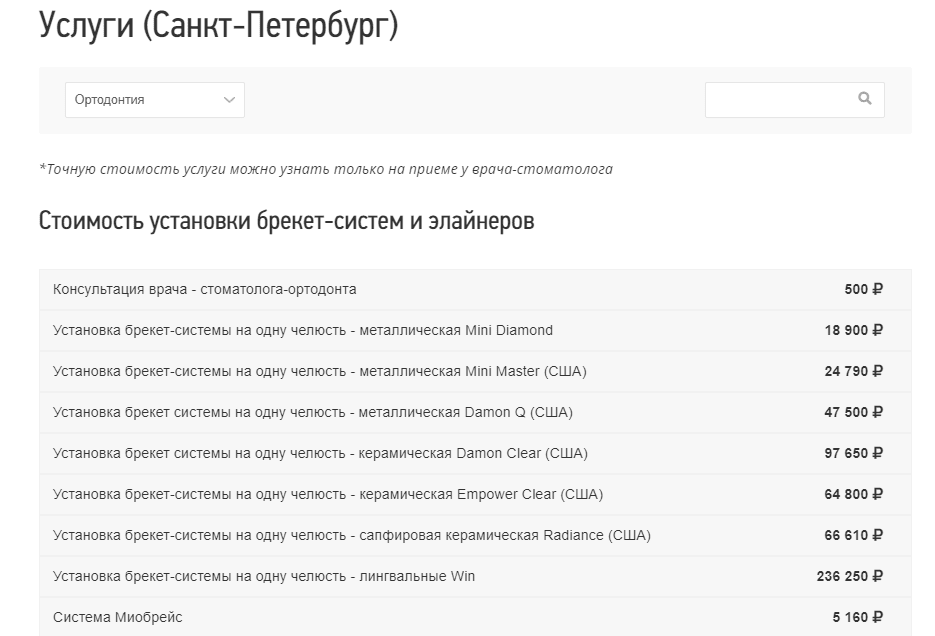Image resolution: width=935 pixels, height=636 pixels.
Task: Click the Услуги (Санкт-Петербург) page heading
Action: [x=219, y=25]
